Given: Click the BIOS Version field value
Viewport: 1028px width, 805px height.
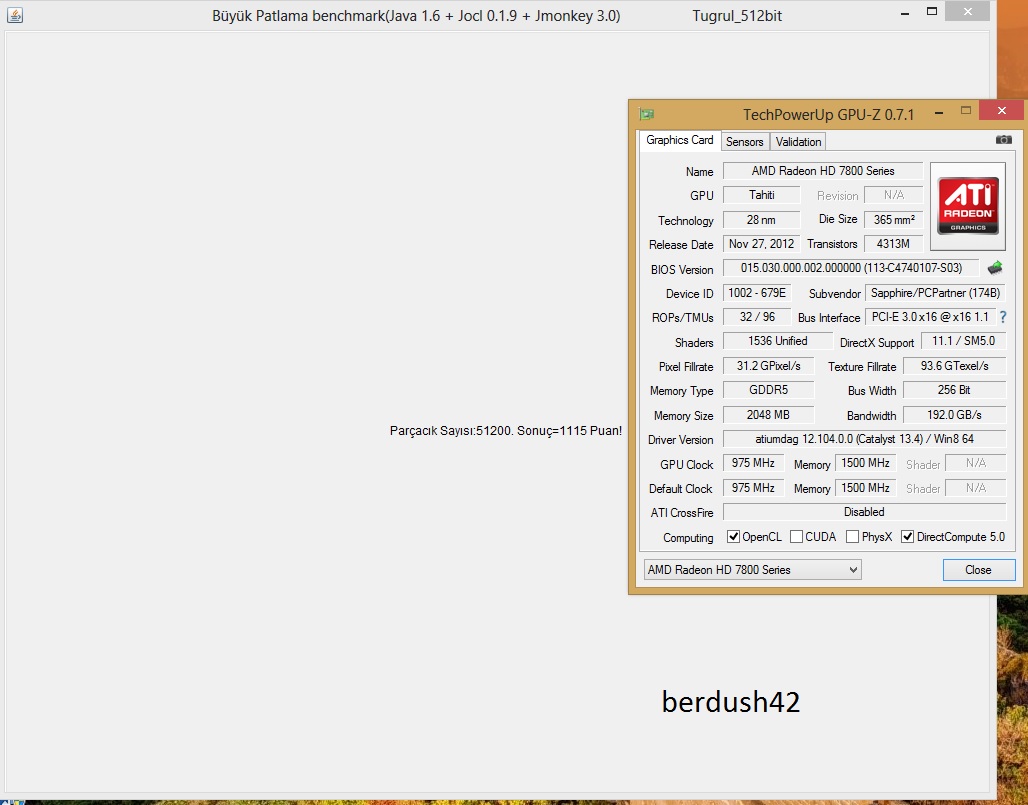Looking at the screenshot, I should point(851,268).
